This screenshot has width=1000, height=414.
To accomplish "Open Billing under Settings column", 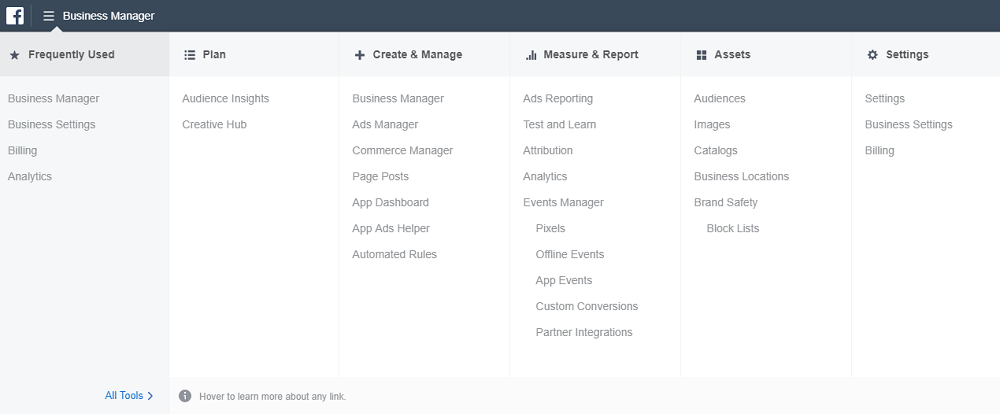I will (879, 151).
